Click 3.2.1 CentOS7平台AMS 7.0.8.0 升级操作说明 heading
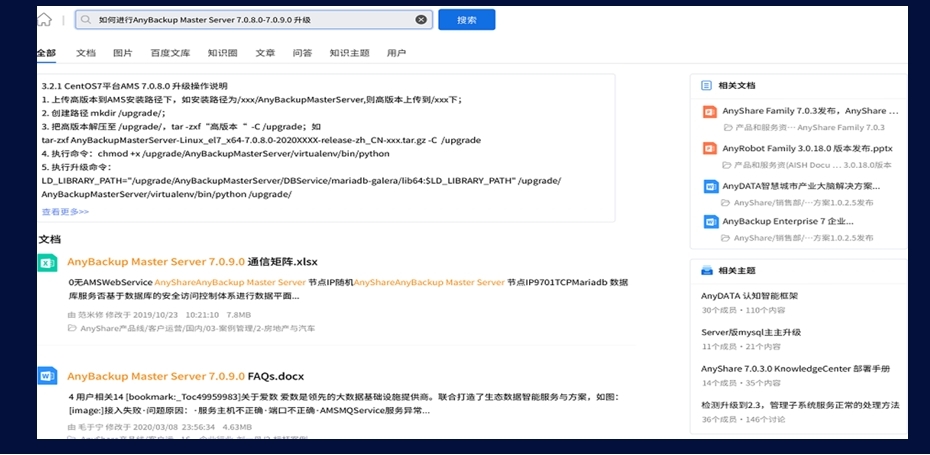930x455 pixels. 135,86
